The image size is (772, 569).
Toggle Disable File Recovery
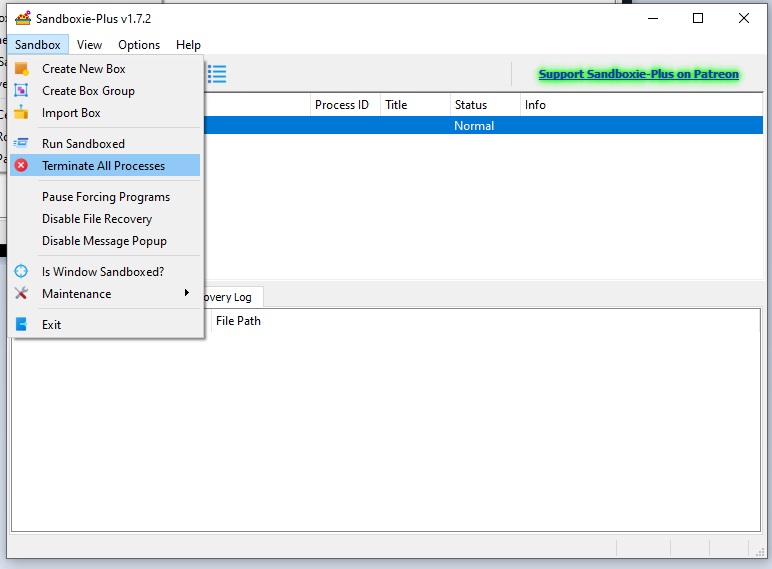coord(105,219)
